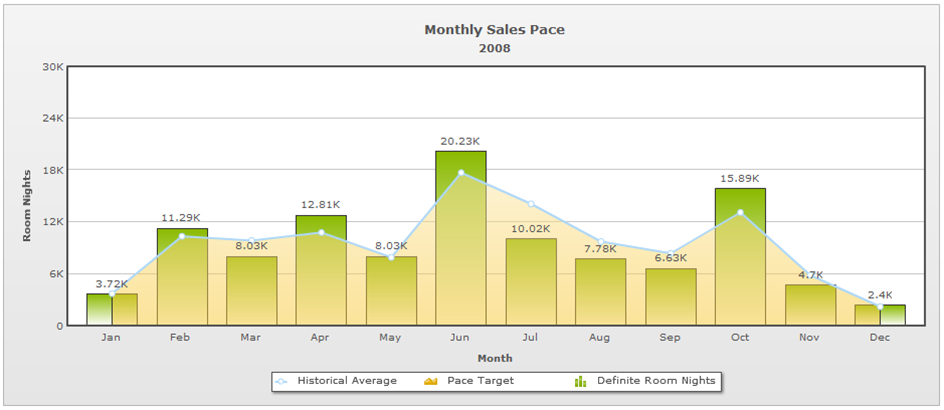Click the Historical Average point for Feb
The image size is (944, 410).
click(182, 236)
